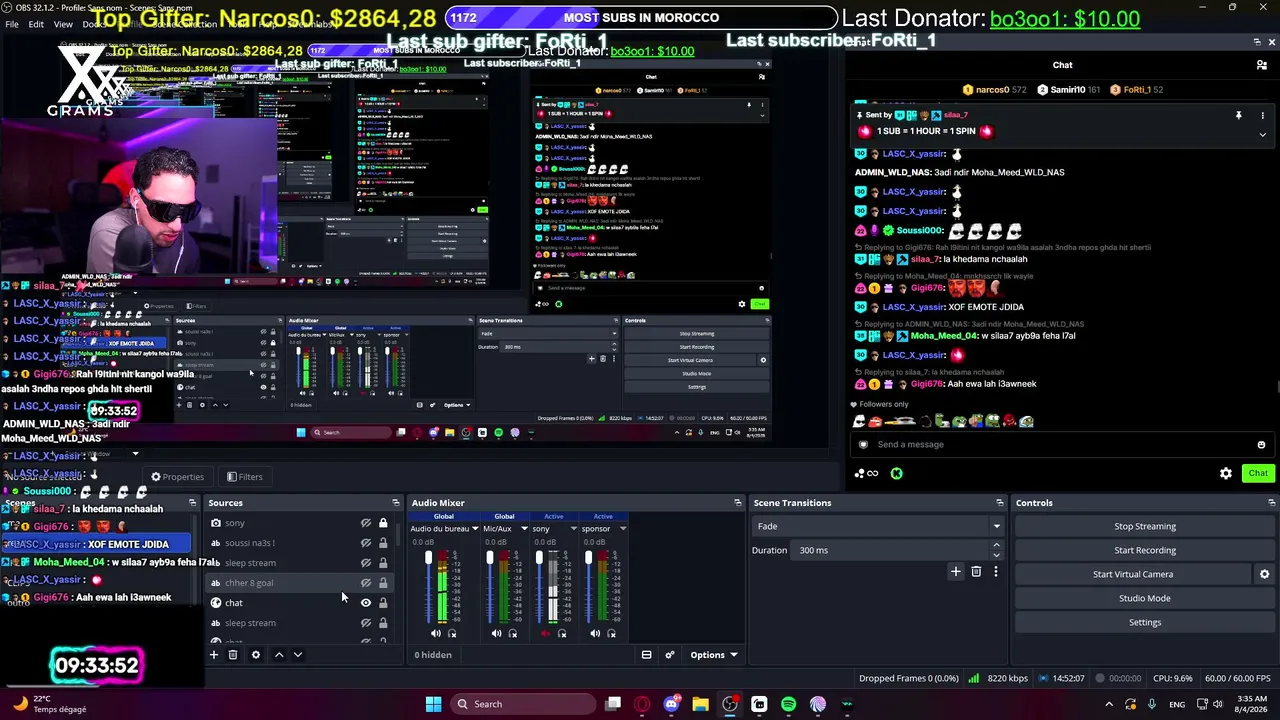The image size is (1280, 720).
Task: Adjust Mic/Aux volume fader
Action: tap(490, 557)
